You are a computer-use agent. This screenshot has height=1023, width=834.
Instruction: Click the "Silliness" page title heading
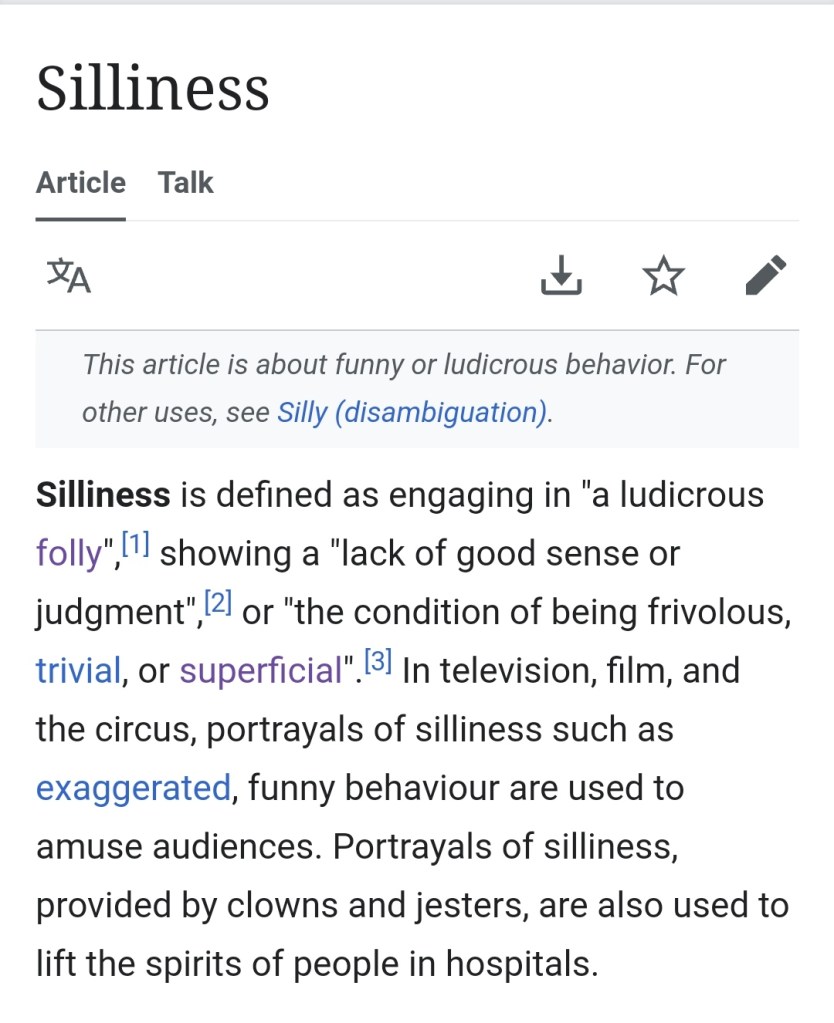click(x=153, y=88)
